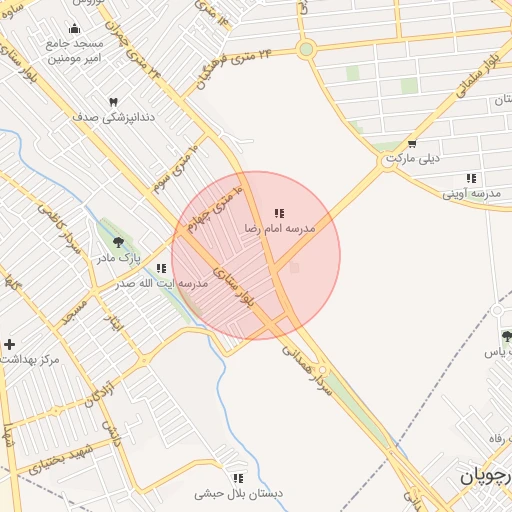Select the tree icon near پارک یاس

point(507,336)
